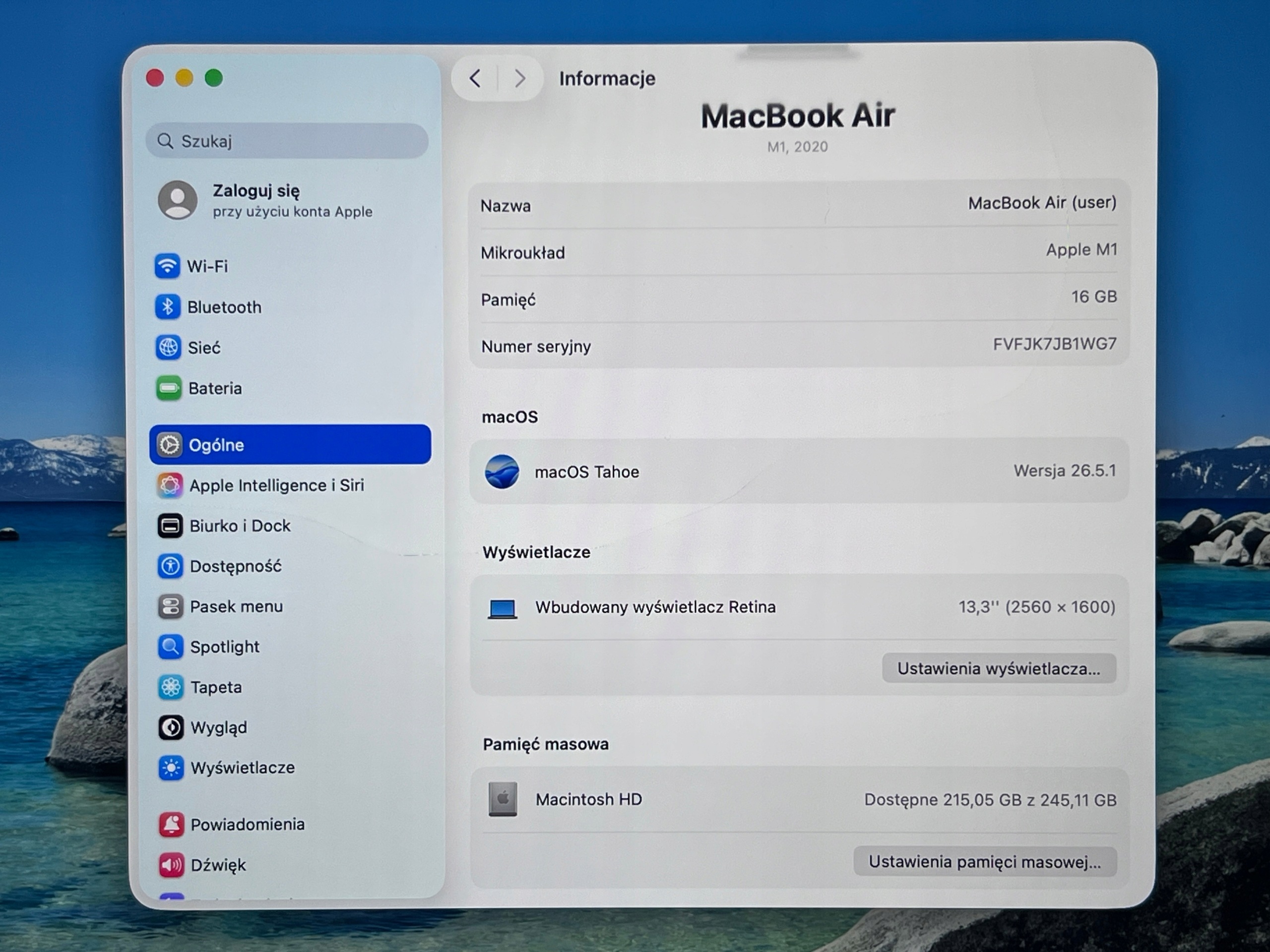Image resolution: width=1270 pixels, height=952 pixels.
Task: Close the settings window with red button
Action: tap(155, 77)
